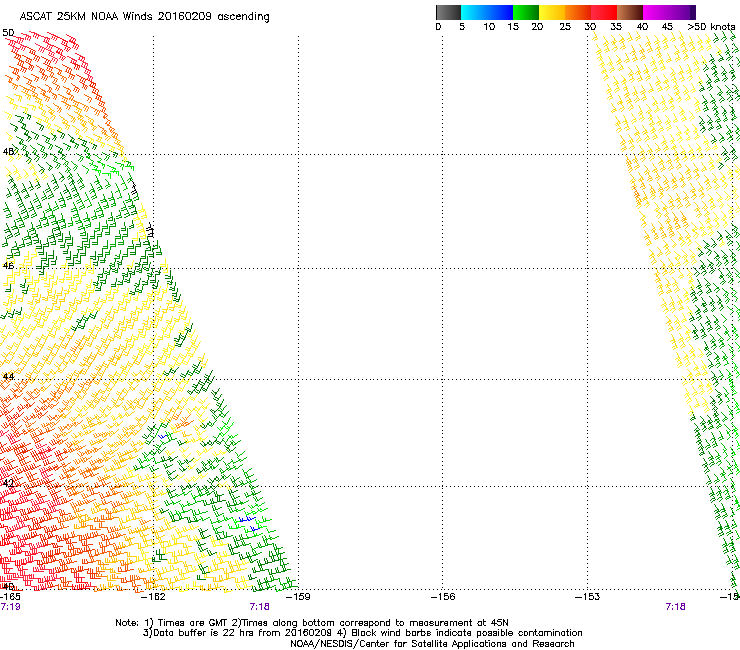Viewport: 740px width, 650px height.
Task: Click the '46' latitude axis label
Action: click(x=8, y=266)
